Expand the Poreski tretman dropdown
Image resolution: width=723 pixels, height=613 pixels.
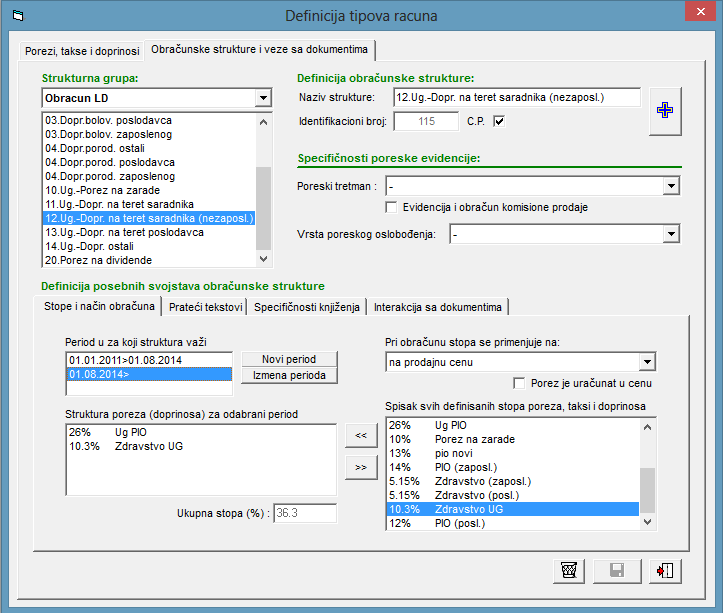click(x=671, y=186)
